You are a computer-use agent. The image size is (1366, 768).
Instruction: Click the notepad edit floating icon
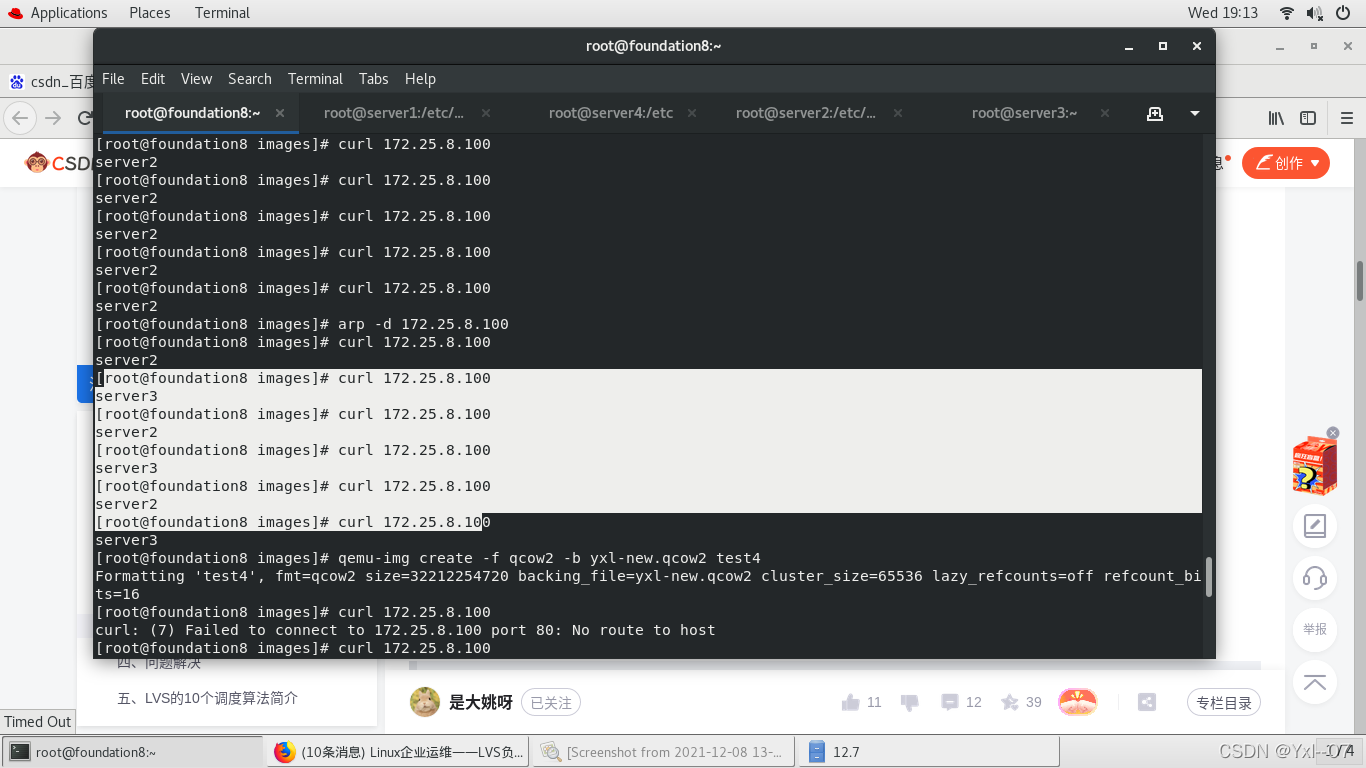pyautogui.click(x=1315, y=525)
